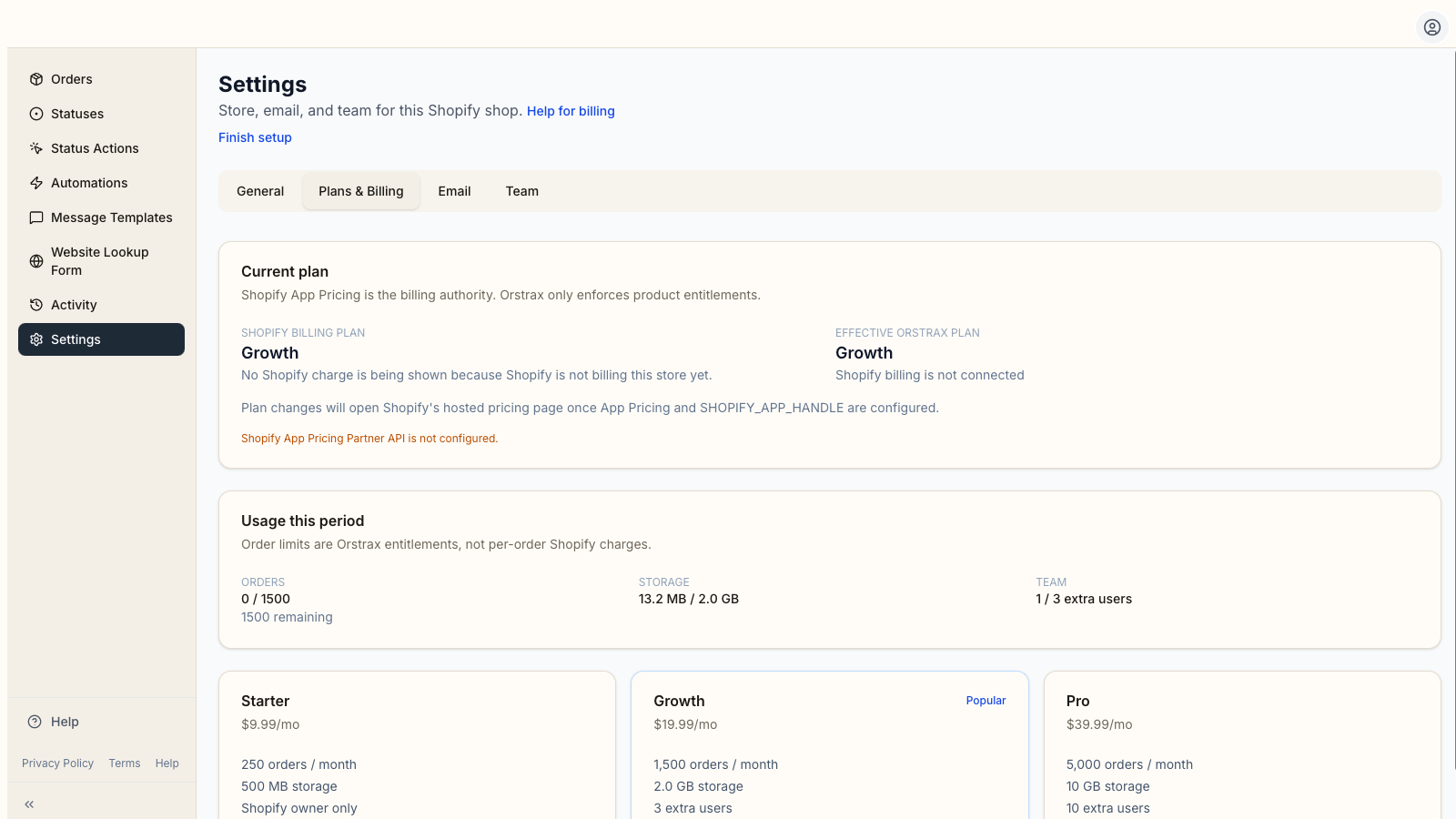1456x819 pixels.
Task: Switch to the Email tab
Action: pos(454,191)
